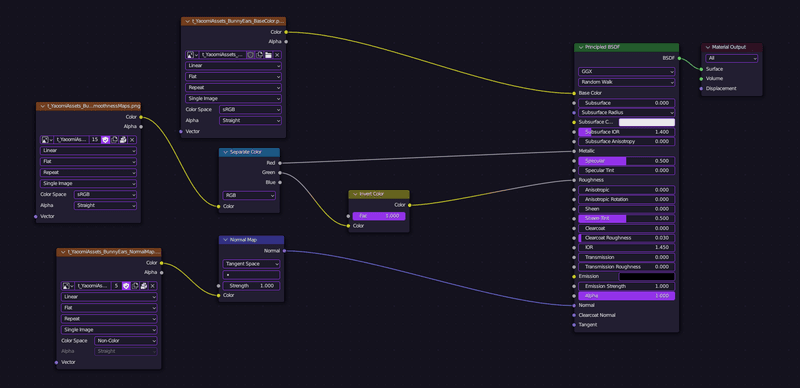Open the RGB mode dropdown in Separate Color
The width and height of the screenshot is (800, 388).
click(x=249, y=195)
